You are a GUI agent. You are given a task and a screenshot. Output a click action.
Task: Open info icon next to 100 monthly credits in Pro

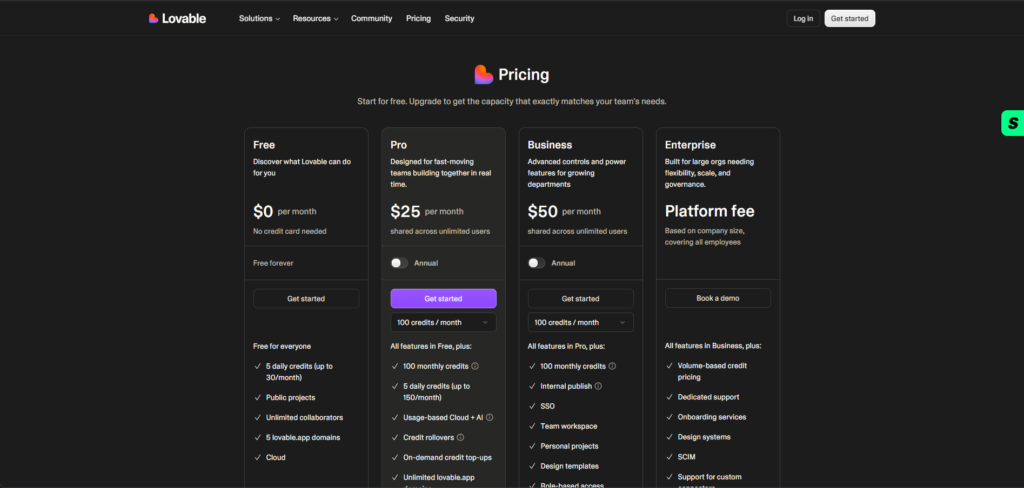click(475, 366)
